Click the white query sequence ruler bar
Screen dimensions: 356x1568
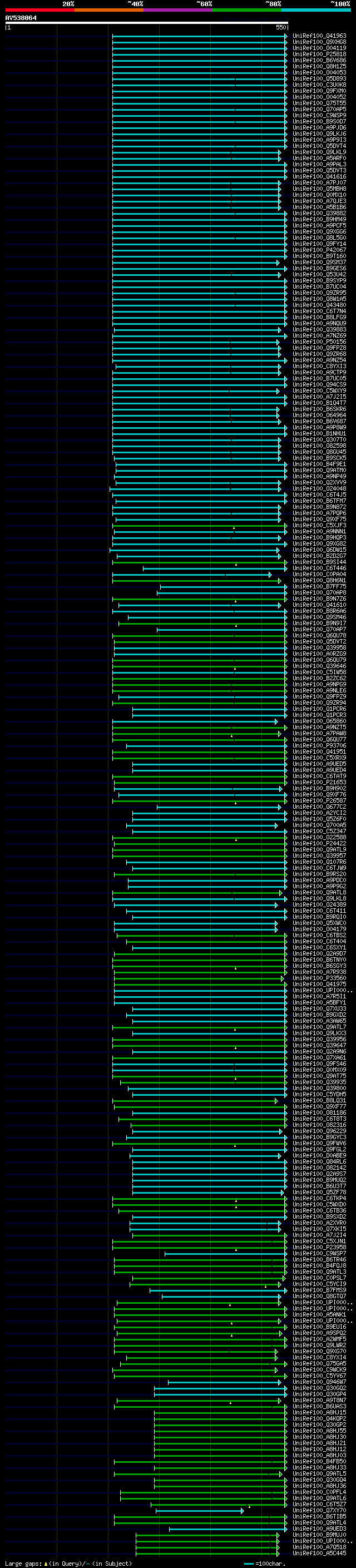coord(147,22)
